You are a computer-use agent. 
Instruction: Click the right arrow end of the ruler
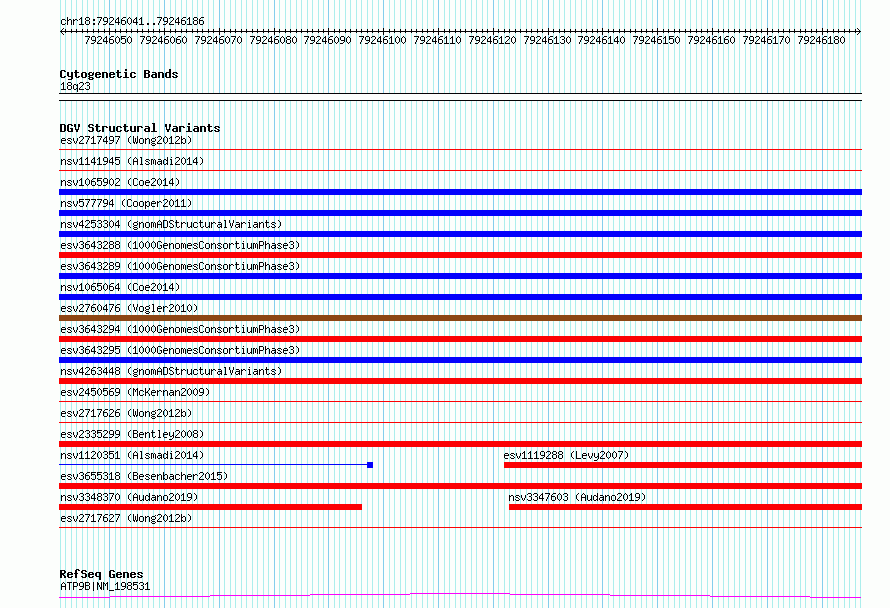pos(859,31)
